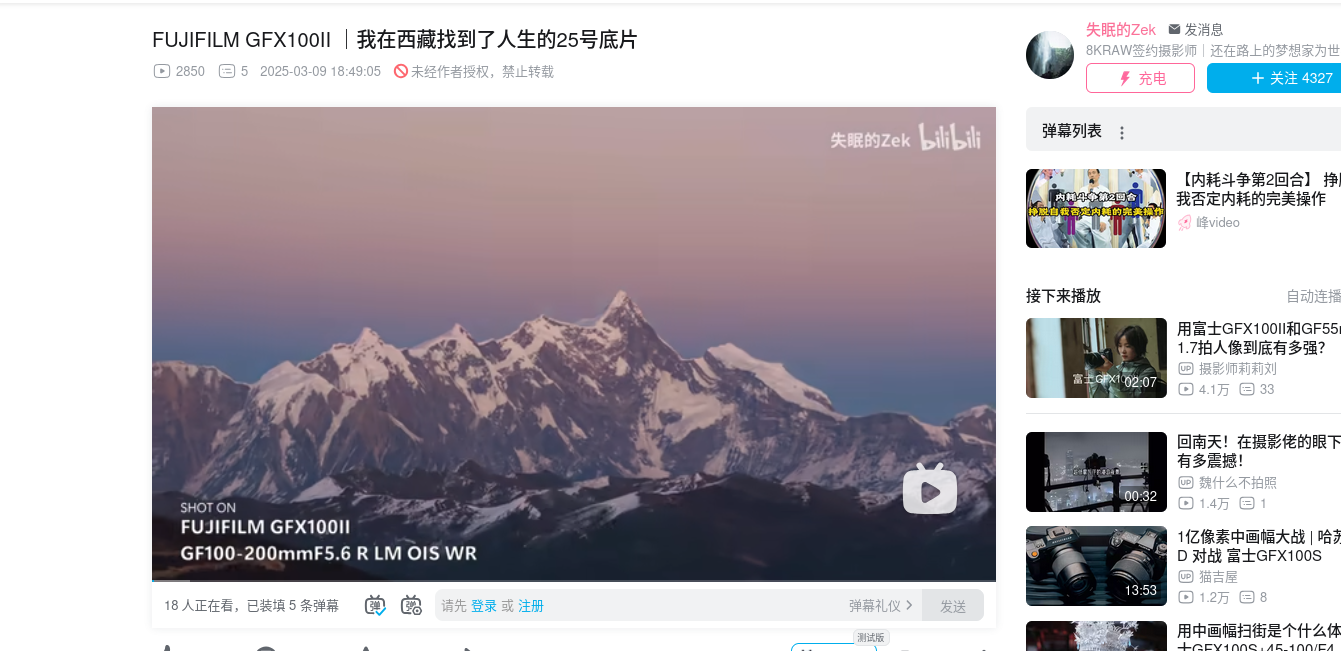
Task: Click the video progress bar under player
Action: coord(574,581)
